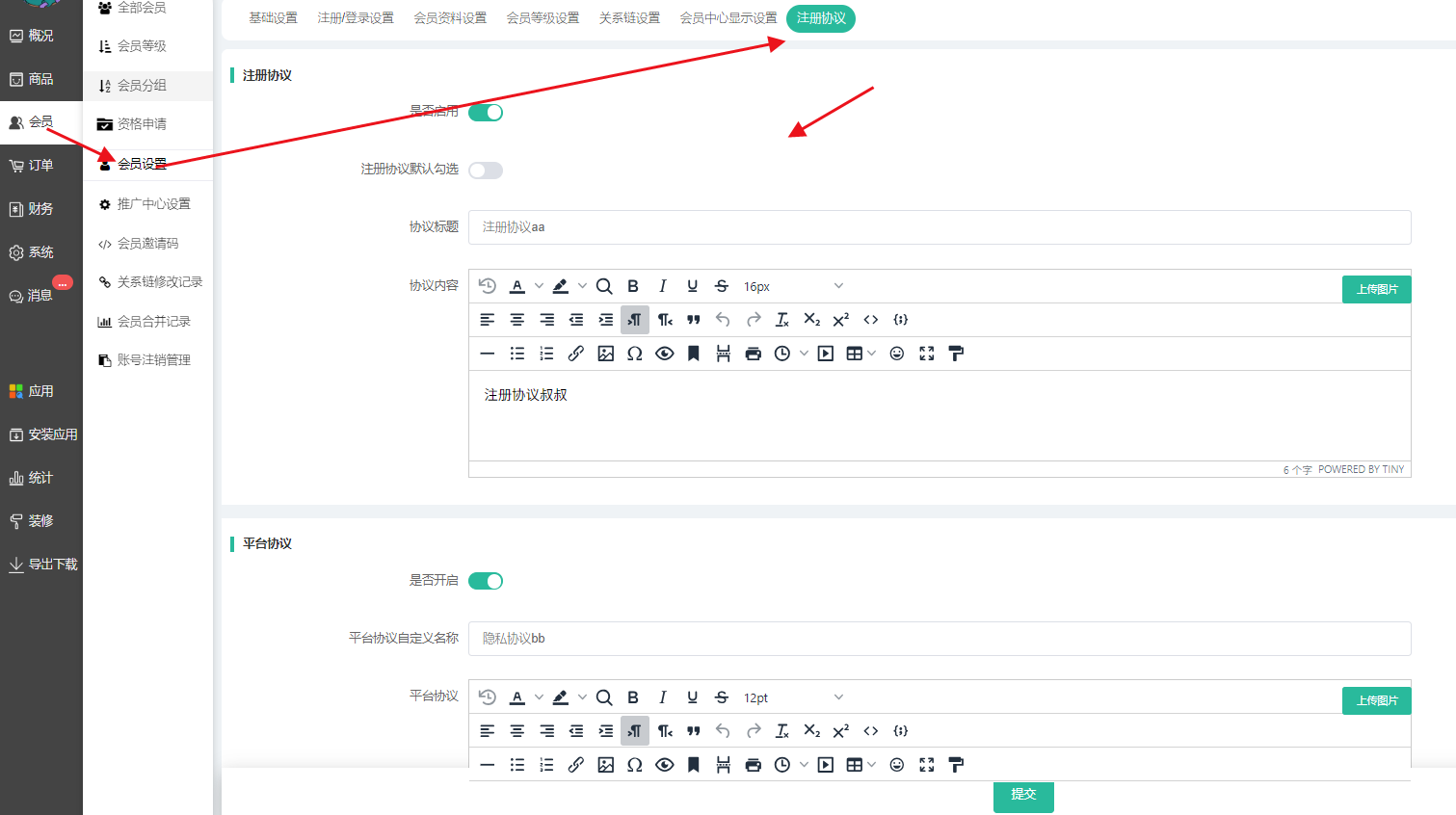Turn off the 是否启用 switch
The image size is (1456, 815).
(x=486, y=113)
